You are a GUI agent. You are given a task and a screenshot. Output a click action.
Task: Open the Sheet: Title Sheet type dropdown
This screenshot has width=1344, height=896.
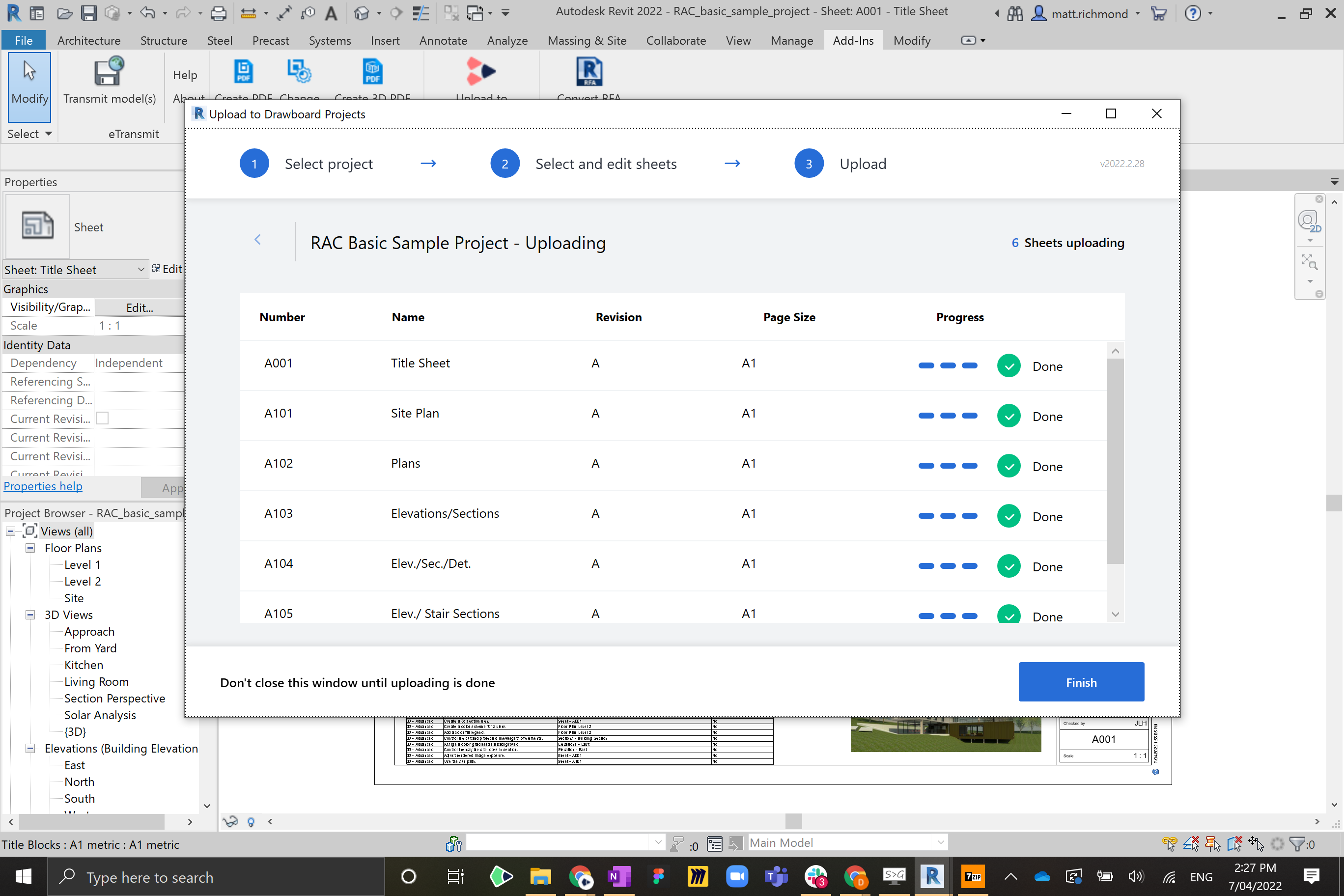point(140,270)
